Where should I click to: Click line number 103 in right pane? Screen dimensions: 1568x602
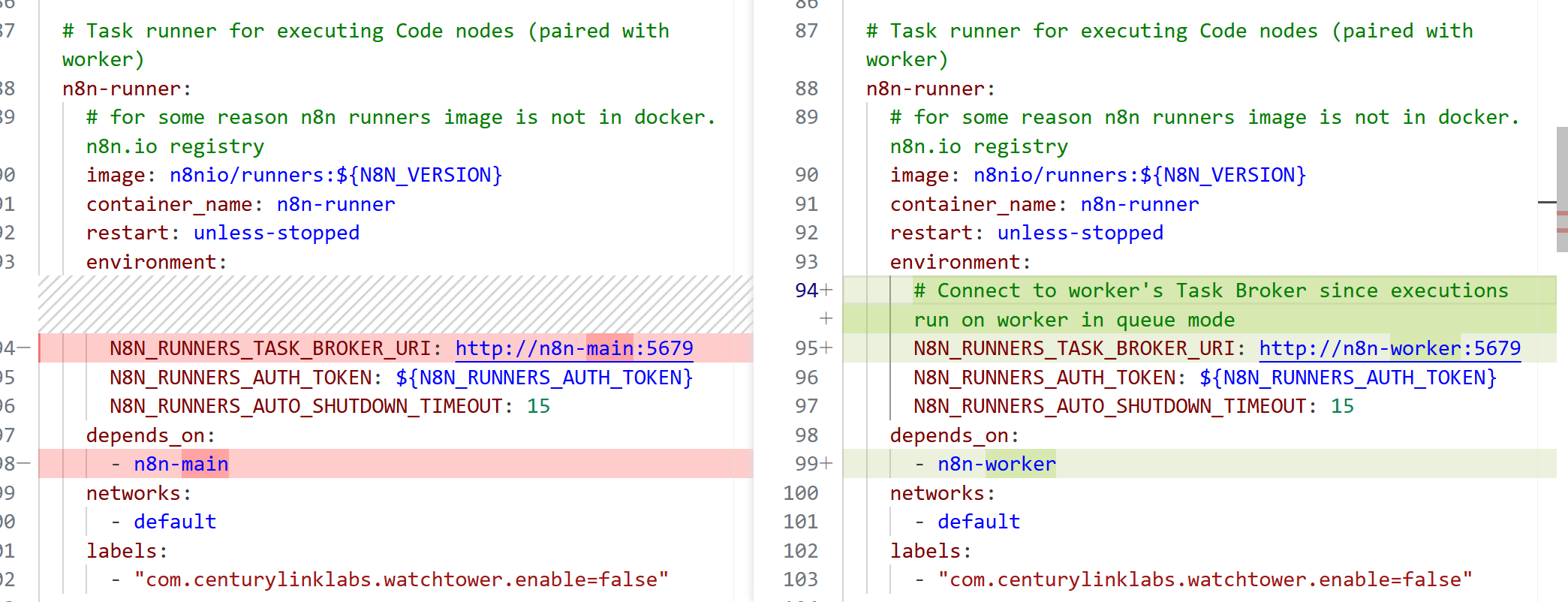click(x=800, y=579)
